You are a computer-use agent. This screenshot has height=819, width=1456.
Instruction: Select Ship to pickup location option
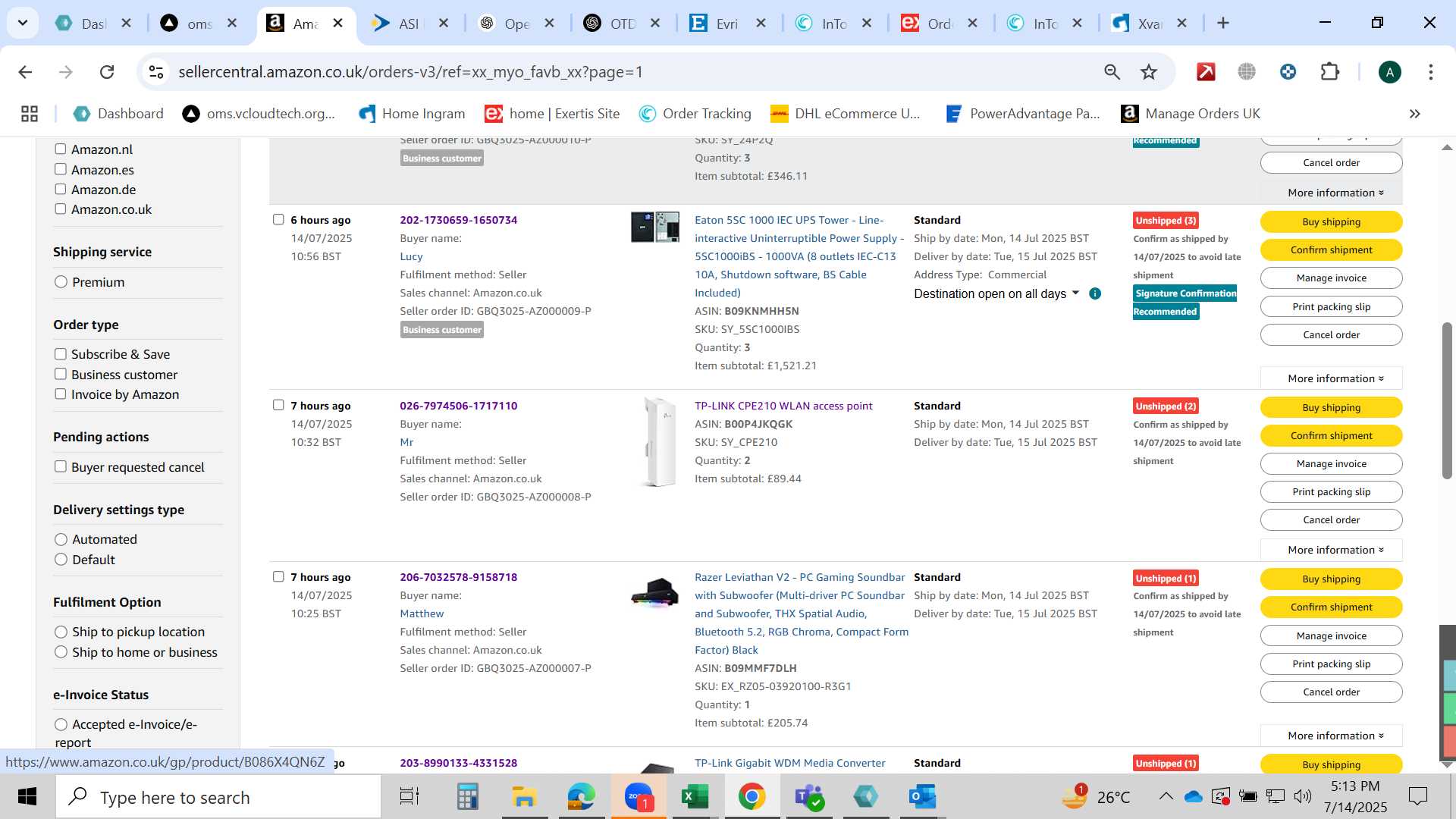click(61, 632)
